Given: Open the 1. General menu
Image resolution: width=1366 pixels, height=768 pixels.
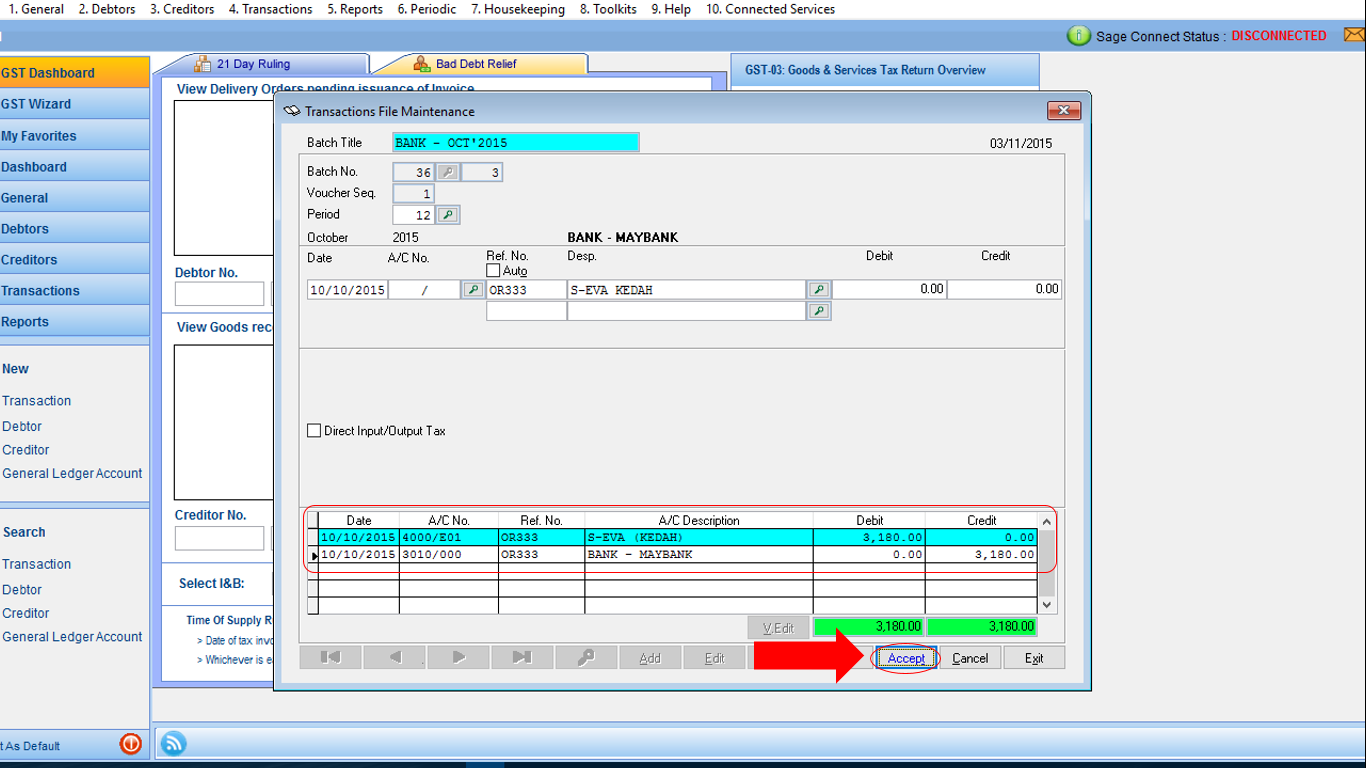Looking at the screenshot, I should click(36, 9).
